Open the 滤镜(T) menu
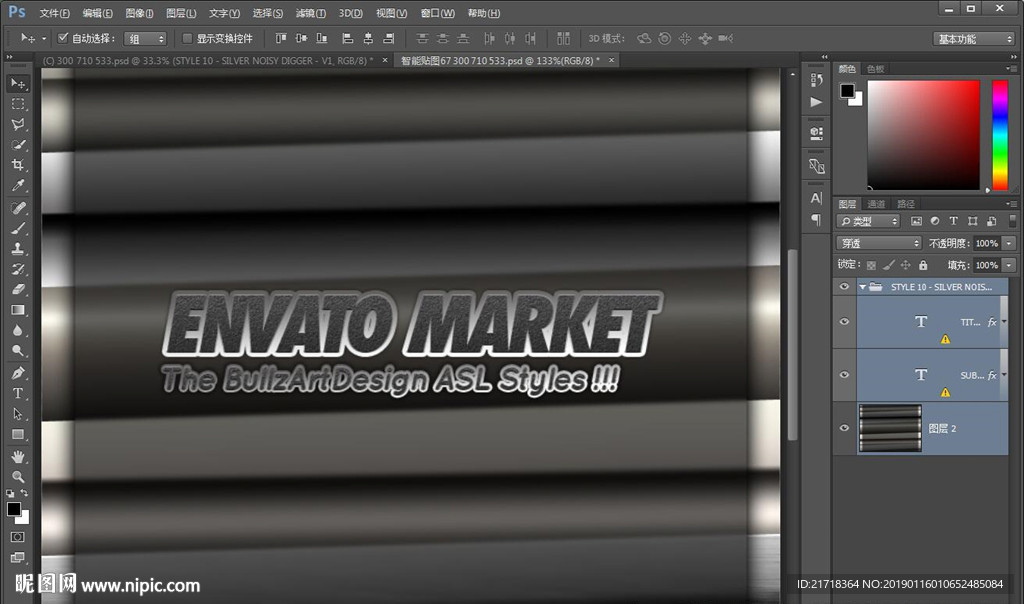The height and width of the screenshot is (604, 1024). (311, 13)
